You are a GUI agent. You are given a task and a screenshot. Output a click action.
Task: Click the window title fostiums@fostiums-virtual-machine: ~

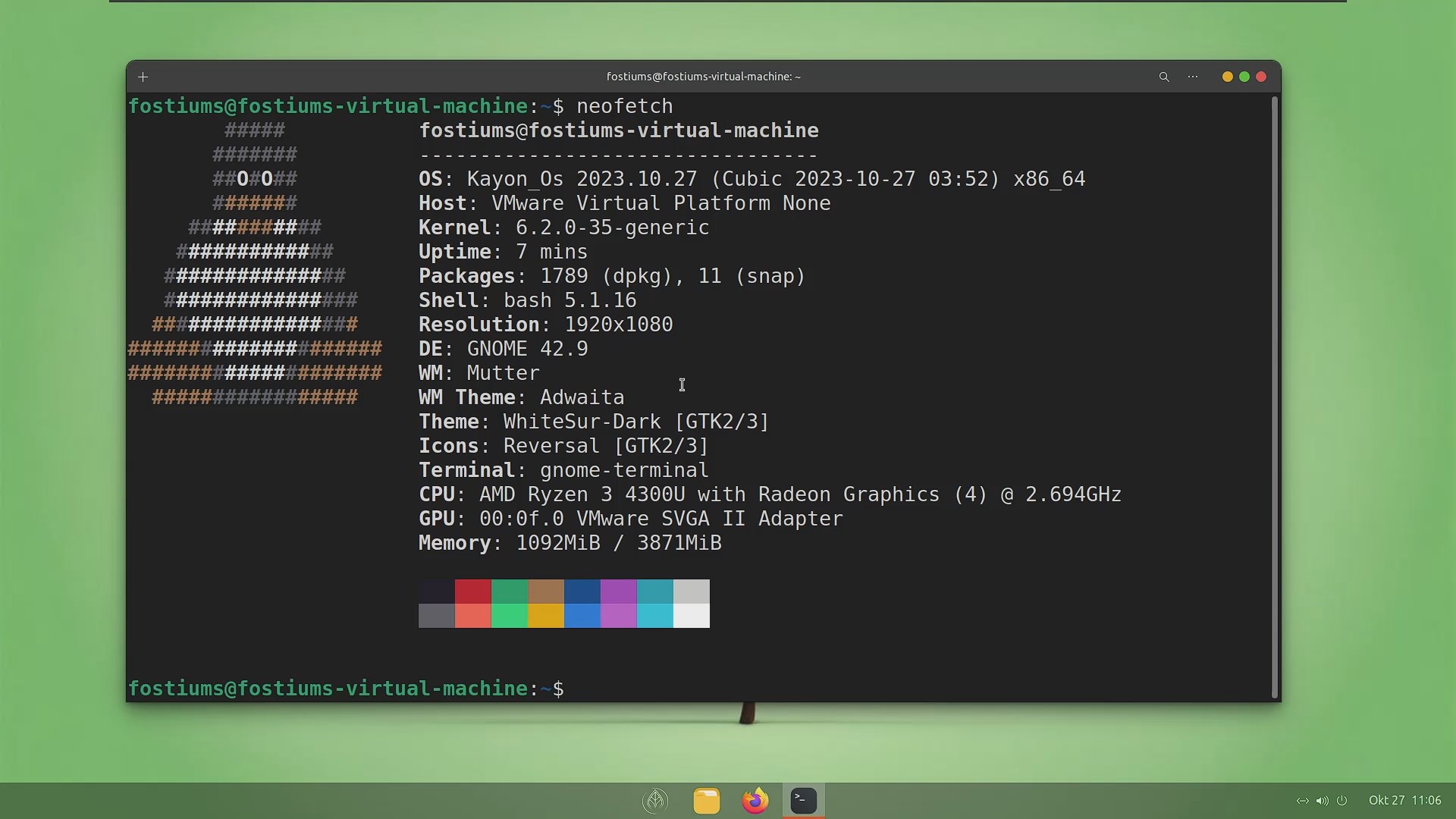pos(704,77)
